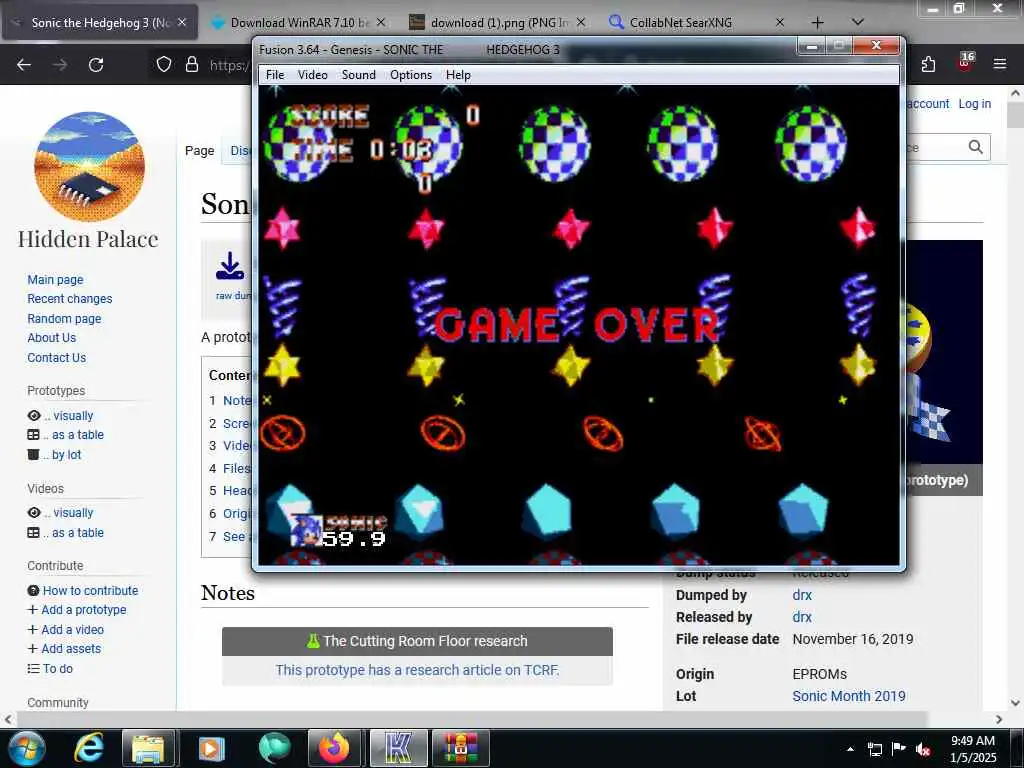Switch to download (1).png tab
The width and height of the screenshot is (1024, 768).
tap(499, 23)
